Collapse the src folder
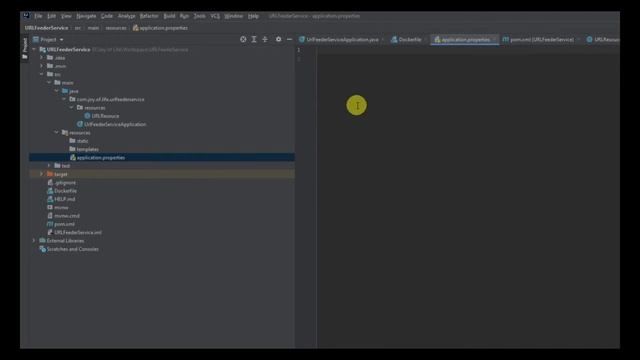 click(42, 74)
